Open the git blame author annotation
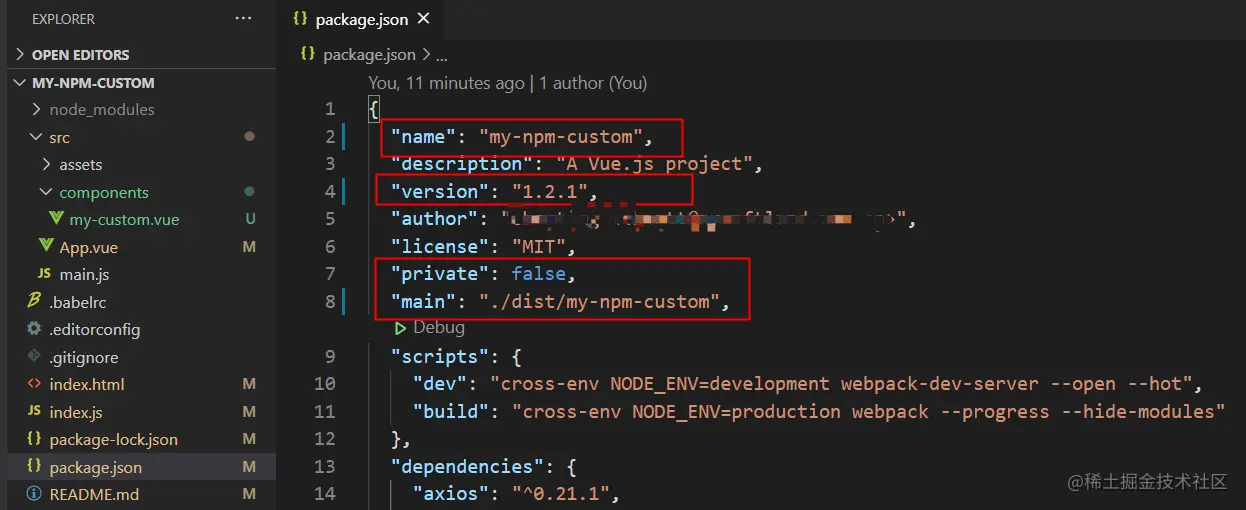This screenshot has width=1246, height=510. coord(508,83)
